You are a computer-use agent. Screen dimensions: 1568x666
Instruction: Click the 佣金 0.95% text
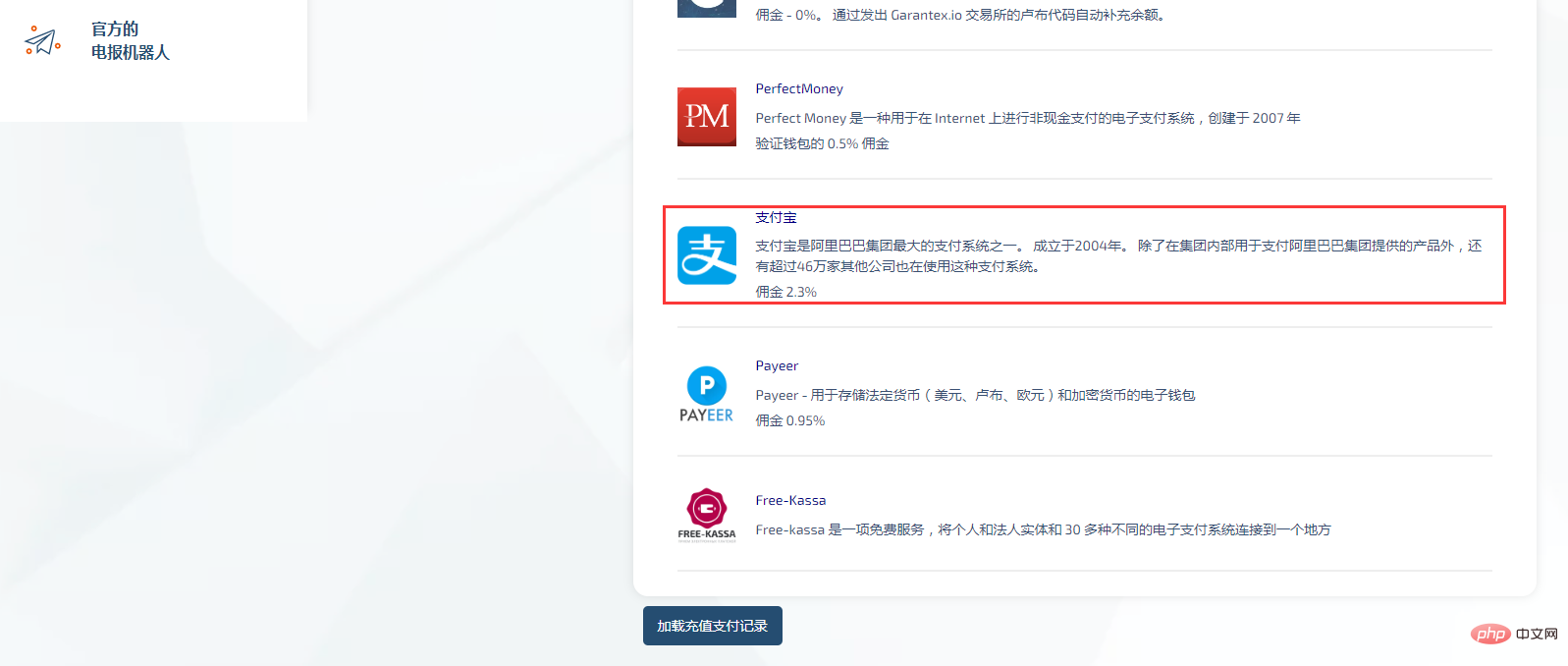pyautogui.click(x=790, y=420)
